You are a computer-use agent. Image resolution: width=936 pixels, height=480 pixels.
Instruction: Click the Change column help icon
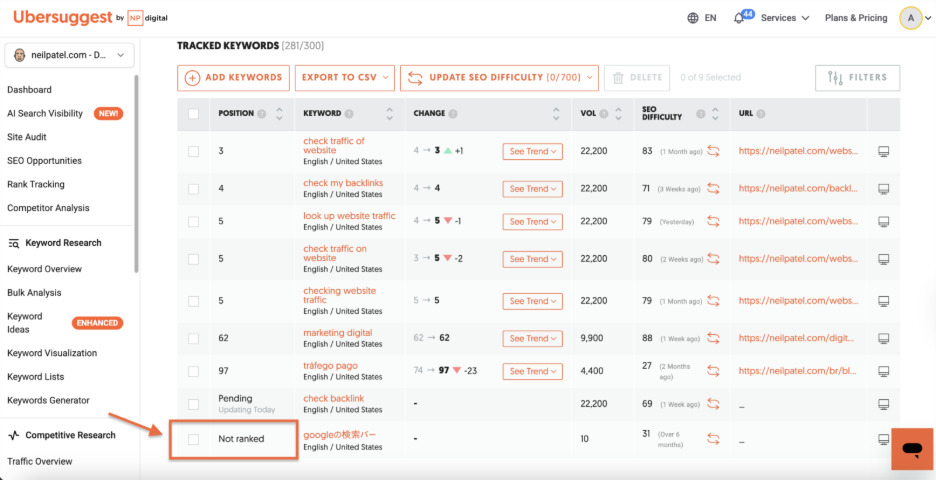click(x=452, y=113)
